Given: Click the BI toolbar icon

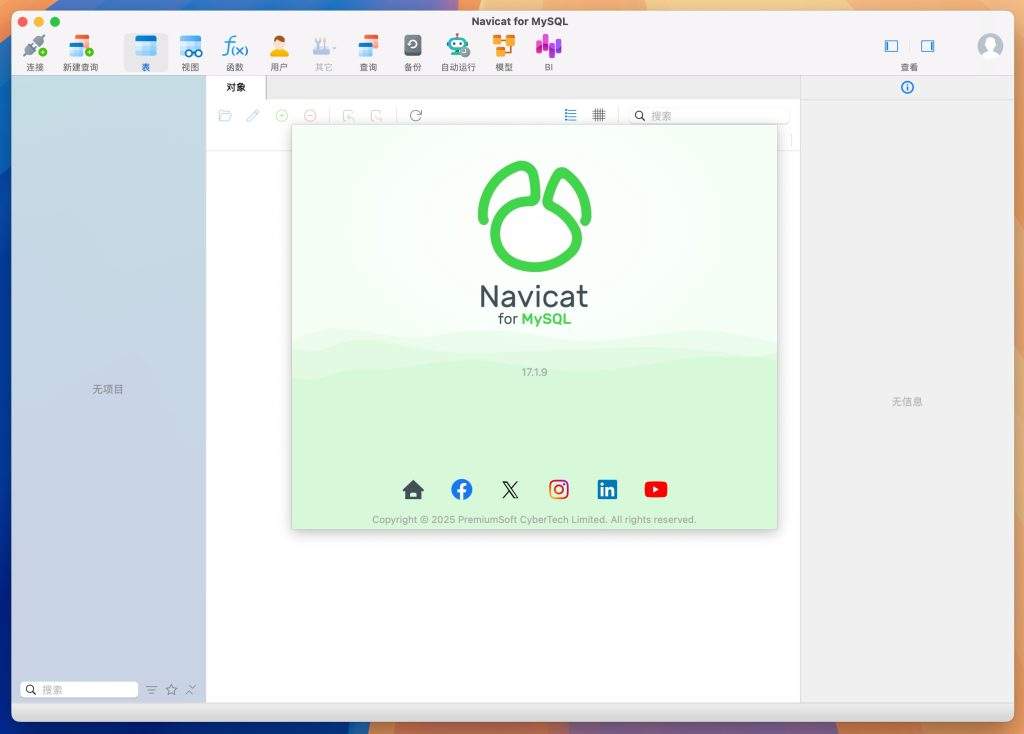Looking at the screenshot, I should pos(548,52).
